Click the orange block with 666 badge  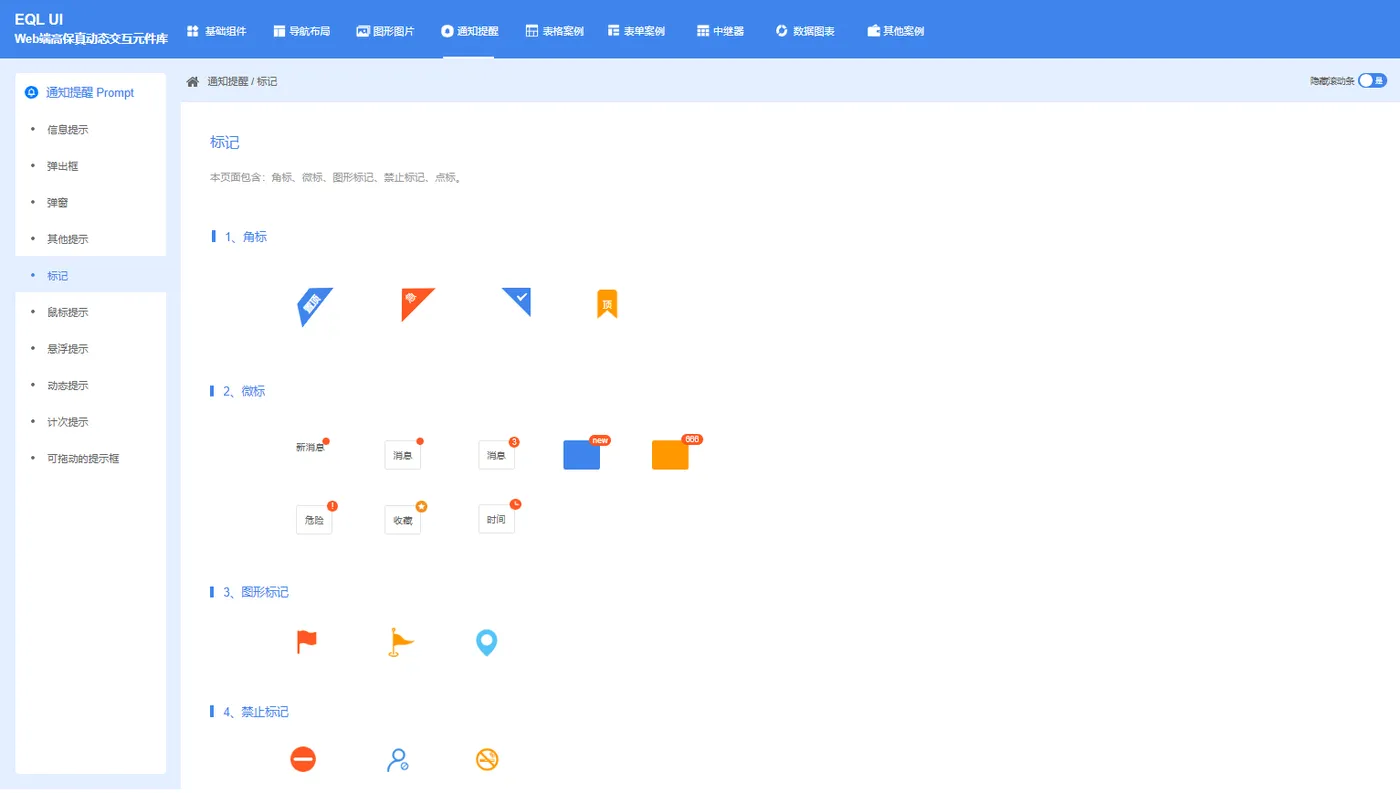click(x=670, y=455)
